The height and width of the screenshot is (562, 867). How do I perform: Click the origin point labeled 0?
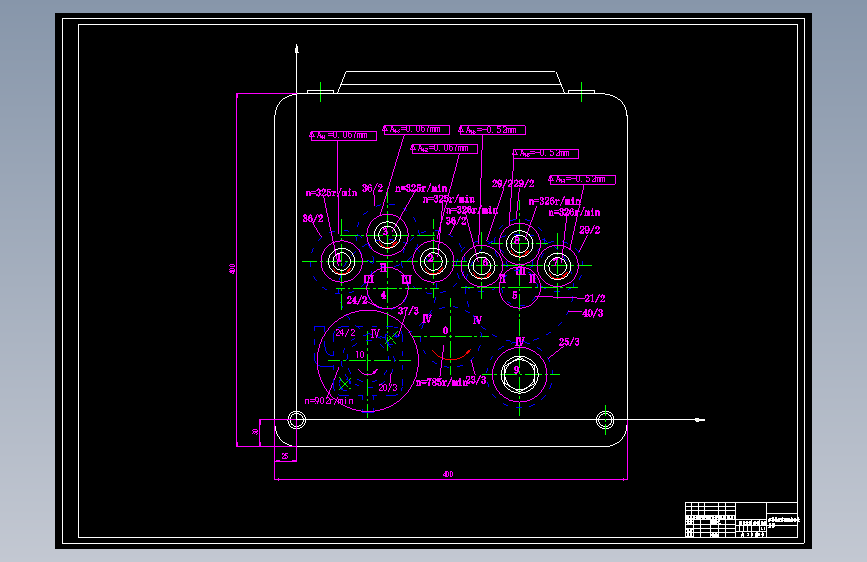446,331
